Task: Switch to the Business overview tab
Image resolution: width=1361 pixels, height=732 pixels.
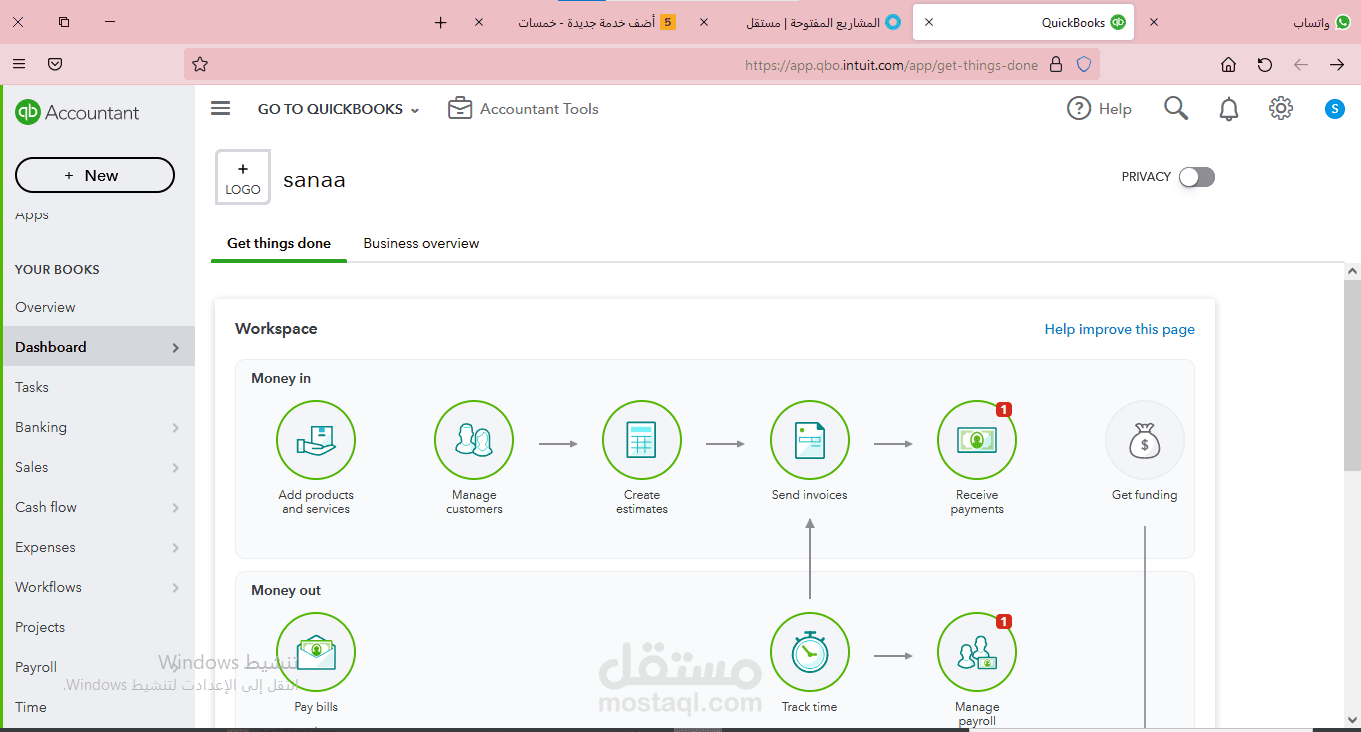Action: click(421, 243)
